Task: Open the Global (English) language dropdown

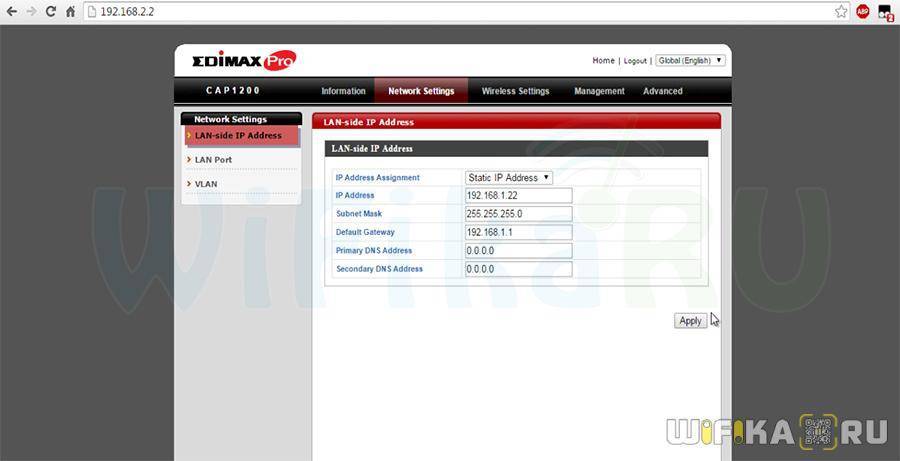Action: coord(690,60)
